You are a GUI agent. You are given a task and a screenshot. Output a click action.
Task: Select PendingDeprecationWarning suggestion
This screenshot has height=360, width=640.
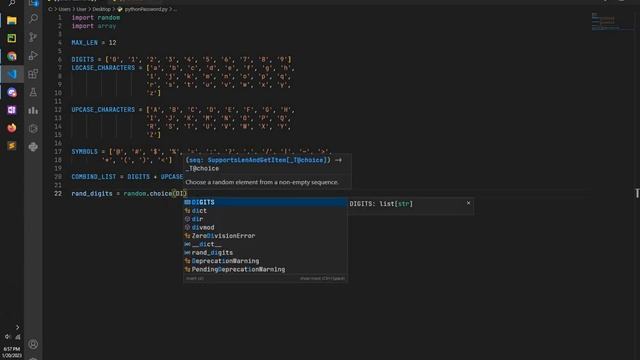264,269
